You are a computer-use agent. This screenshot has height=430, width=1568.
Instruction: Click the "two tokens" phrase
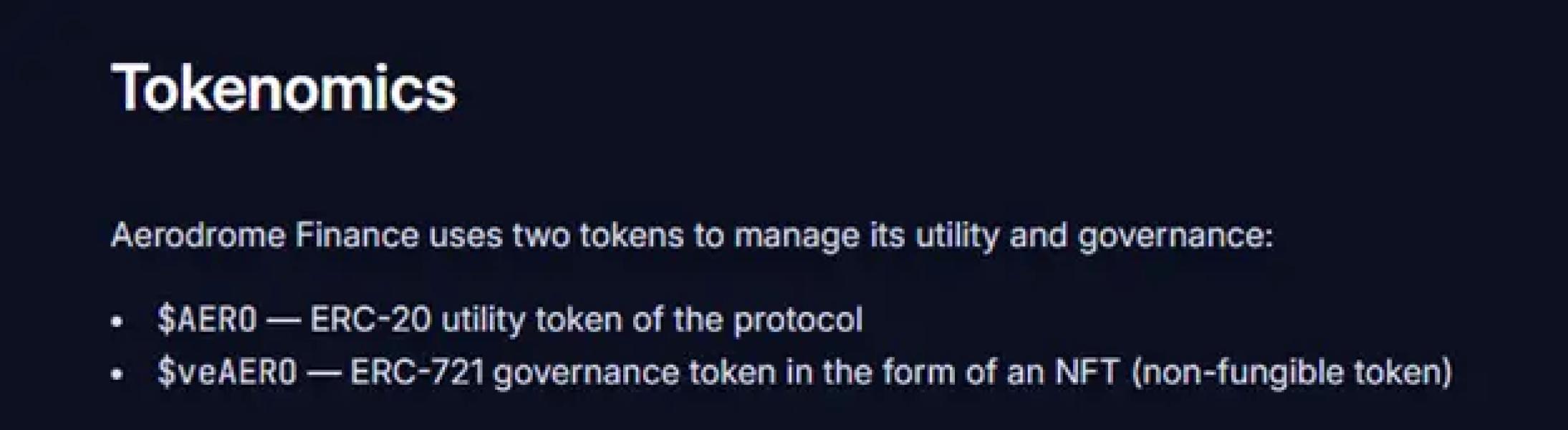pos(598,235)
